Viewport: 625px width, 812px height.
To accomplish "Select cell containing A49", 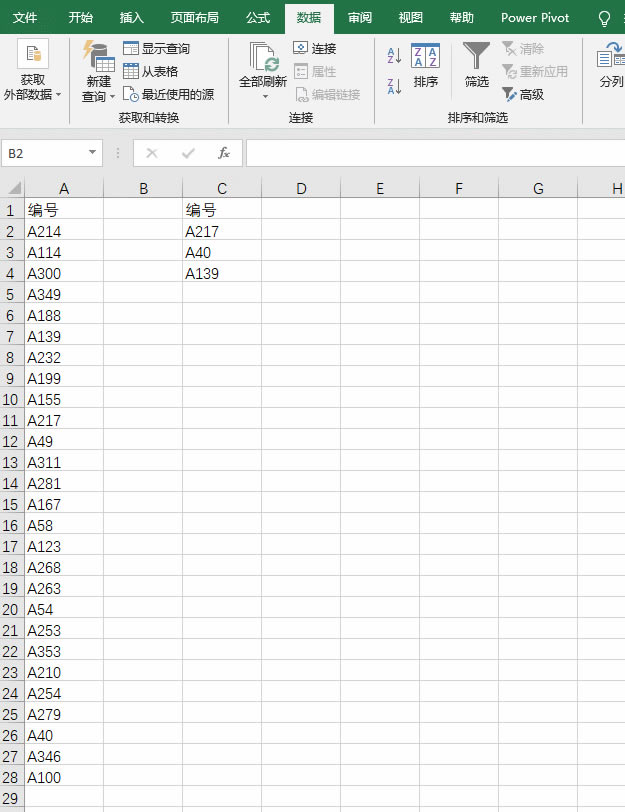I will pos(64,442).
